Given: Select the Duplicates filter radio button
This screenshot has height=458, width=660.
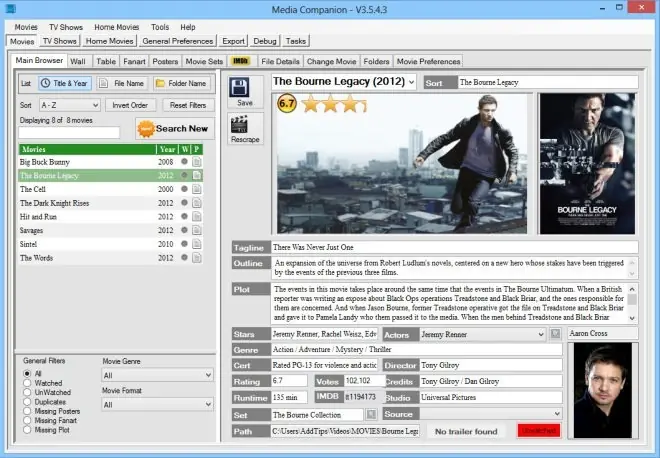Looking at the screenshot, I should coord(27,402).
